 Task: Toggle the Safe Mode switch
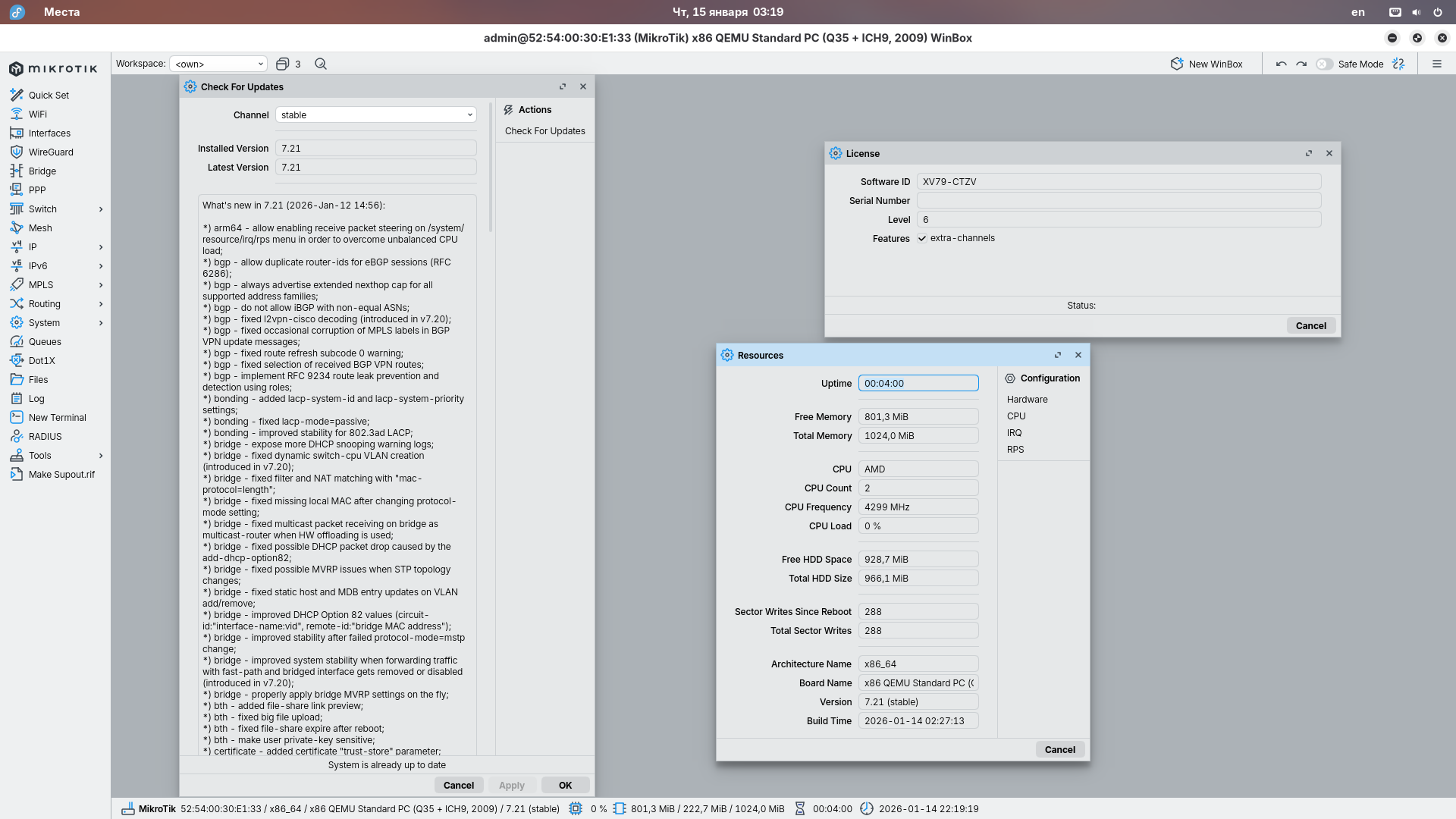pos(1324,64)
